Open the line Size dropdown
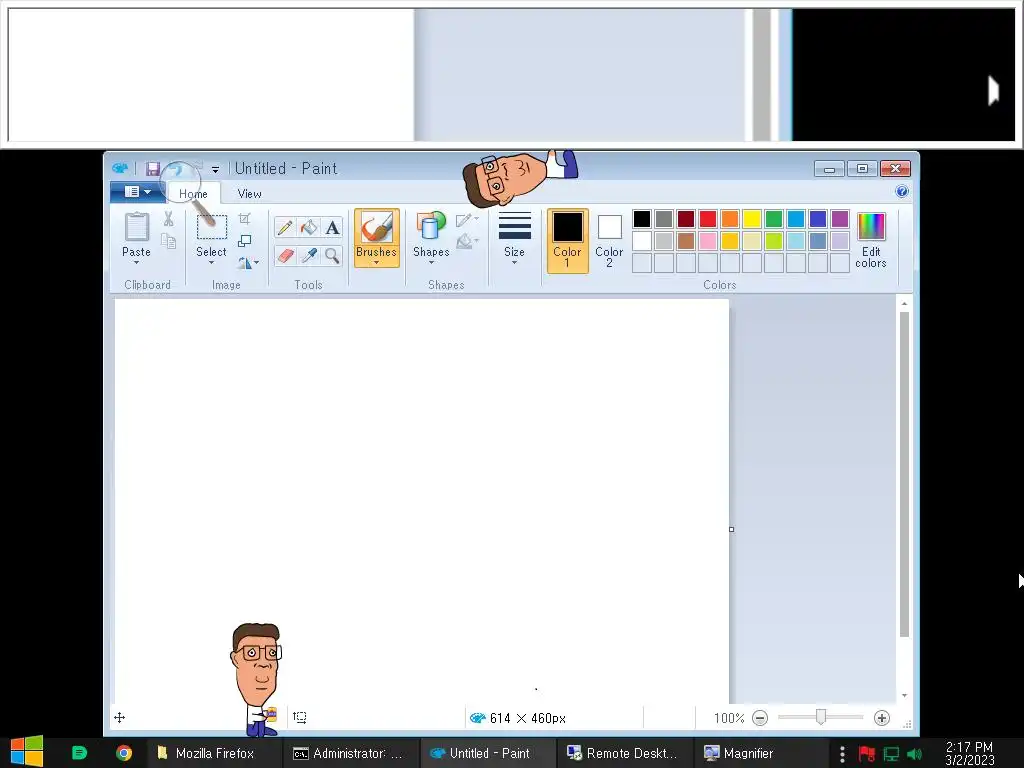This screenshot has height=768, width=1024. [x=514, y=238]
